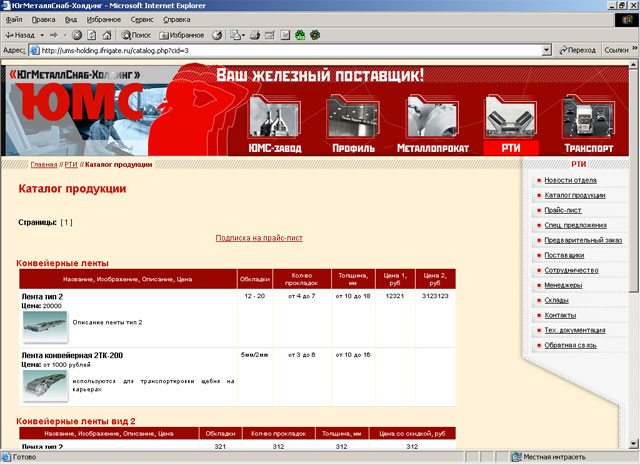Image resolution: width=640 pixels, height=465 pixels.
Task: Open Предварительный заказ sidebar link
Action: [x=583, y=240]
